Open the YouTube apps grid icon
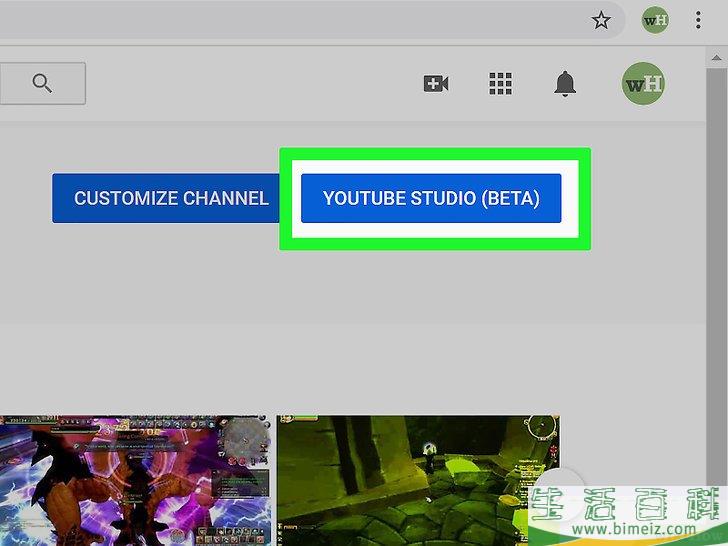The width and height of the screenshot is (728, 546). [500, 84]
